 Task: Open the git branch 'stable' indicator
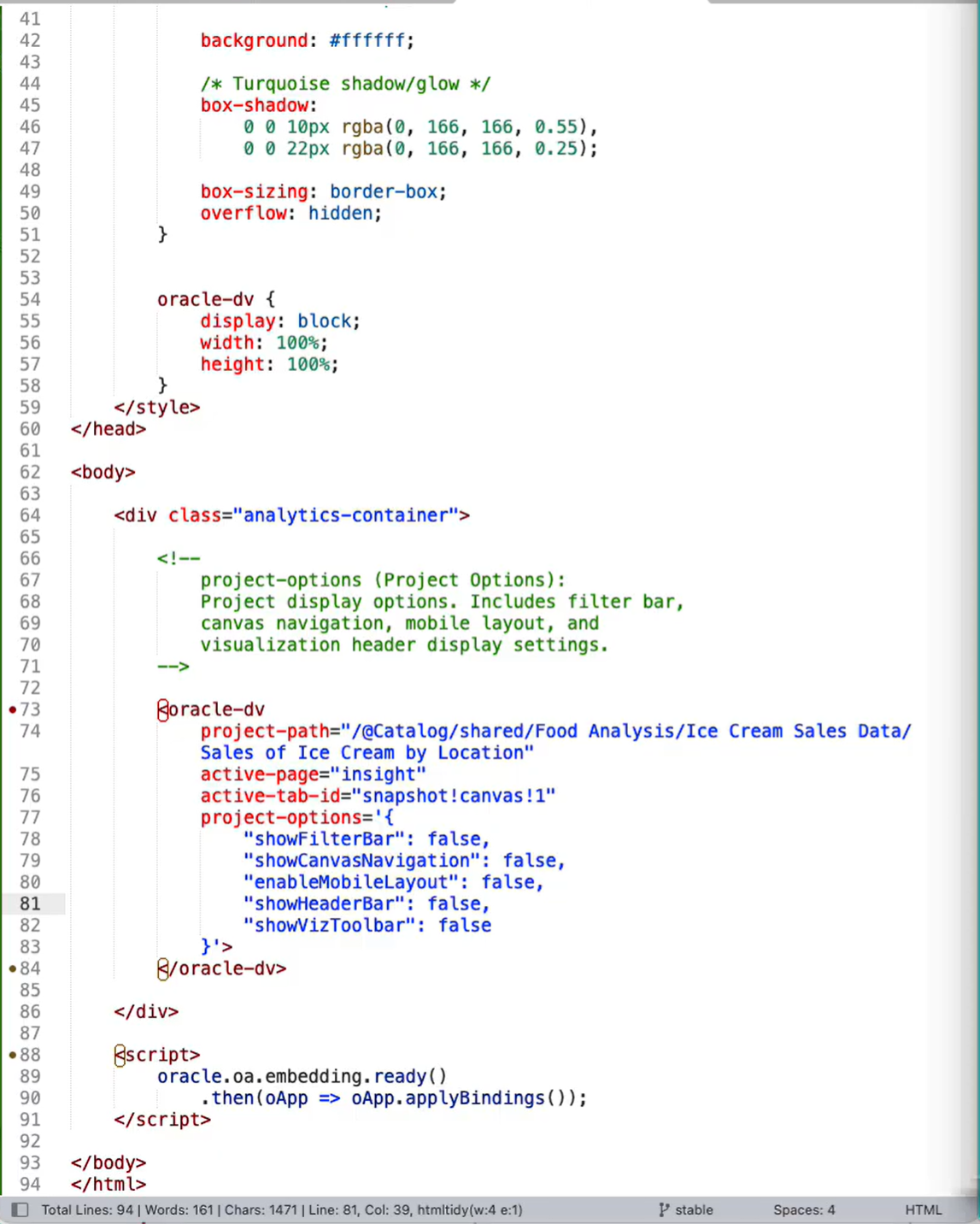[685, 1209]
